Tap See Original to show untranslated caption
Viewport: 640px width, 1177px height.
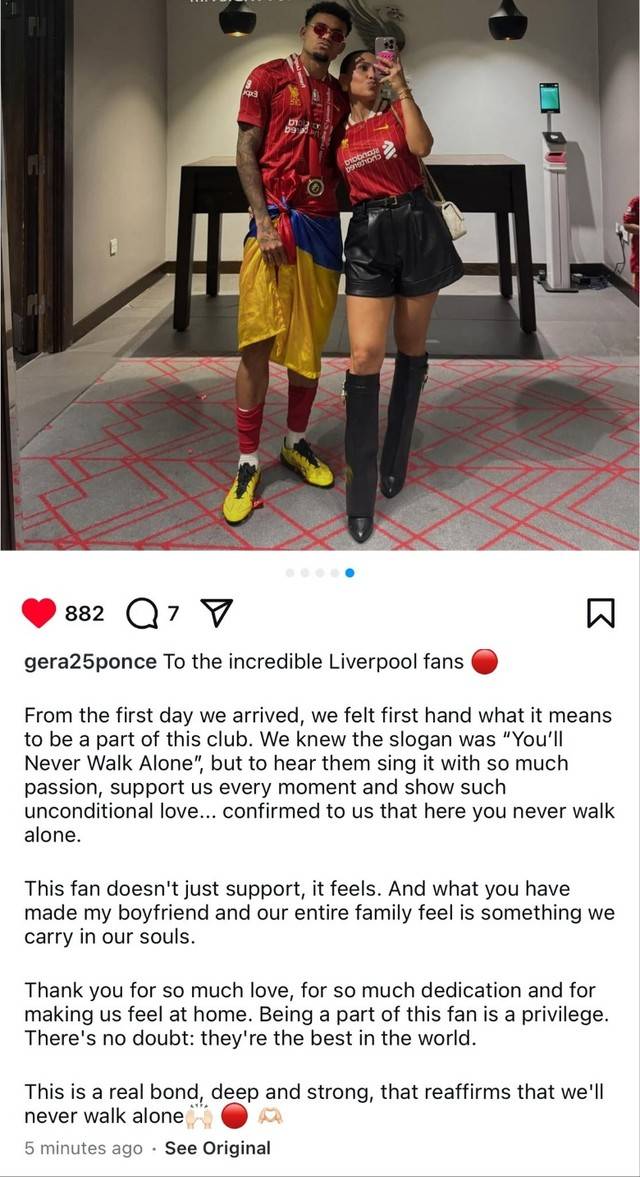tap(218, 1148)
